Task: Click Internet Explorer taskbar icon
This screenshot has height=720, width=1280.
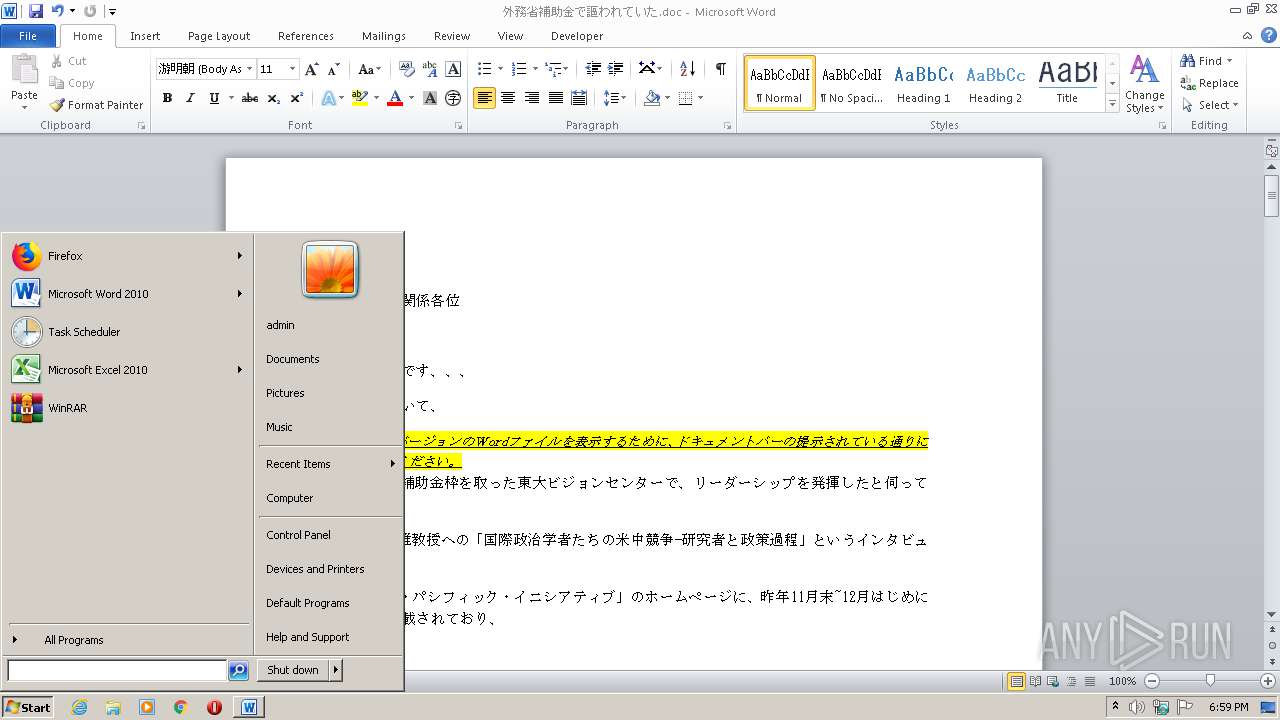Action: coord(79,707)
